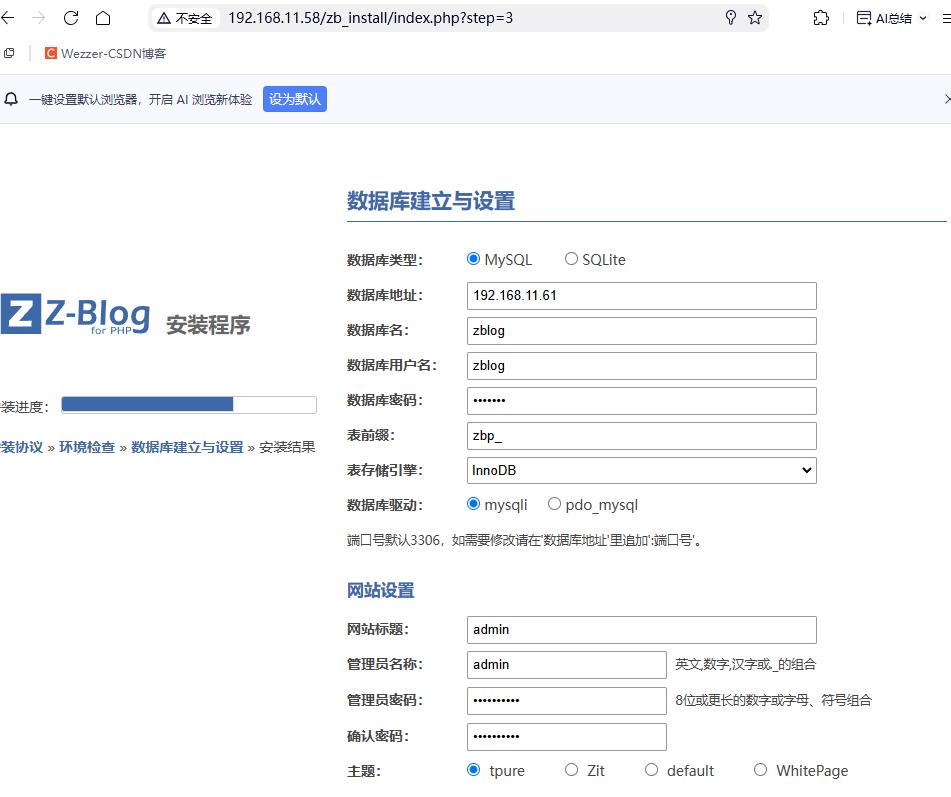Click the 环境检查 step link
The height and width of the screenshot is (797, 951).
pyautogui.click(x=87, y=448)
